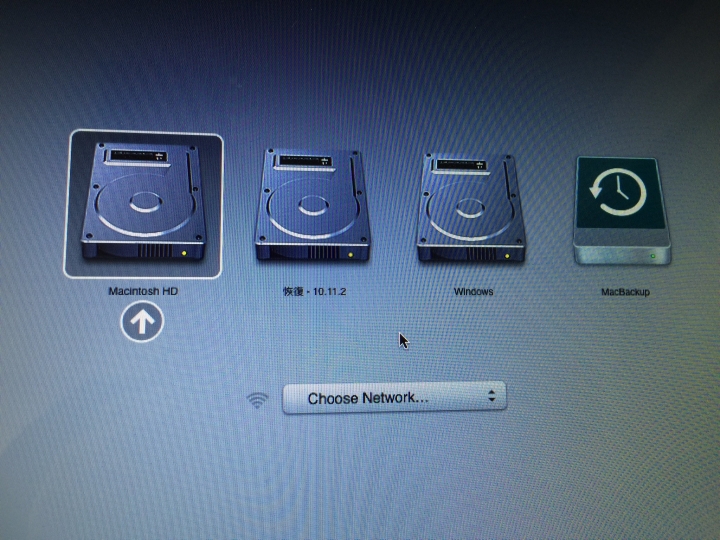The image size is (720, 540).
Task: Click the MacBackup label text
Action: coord(625,292)
